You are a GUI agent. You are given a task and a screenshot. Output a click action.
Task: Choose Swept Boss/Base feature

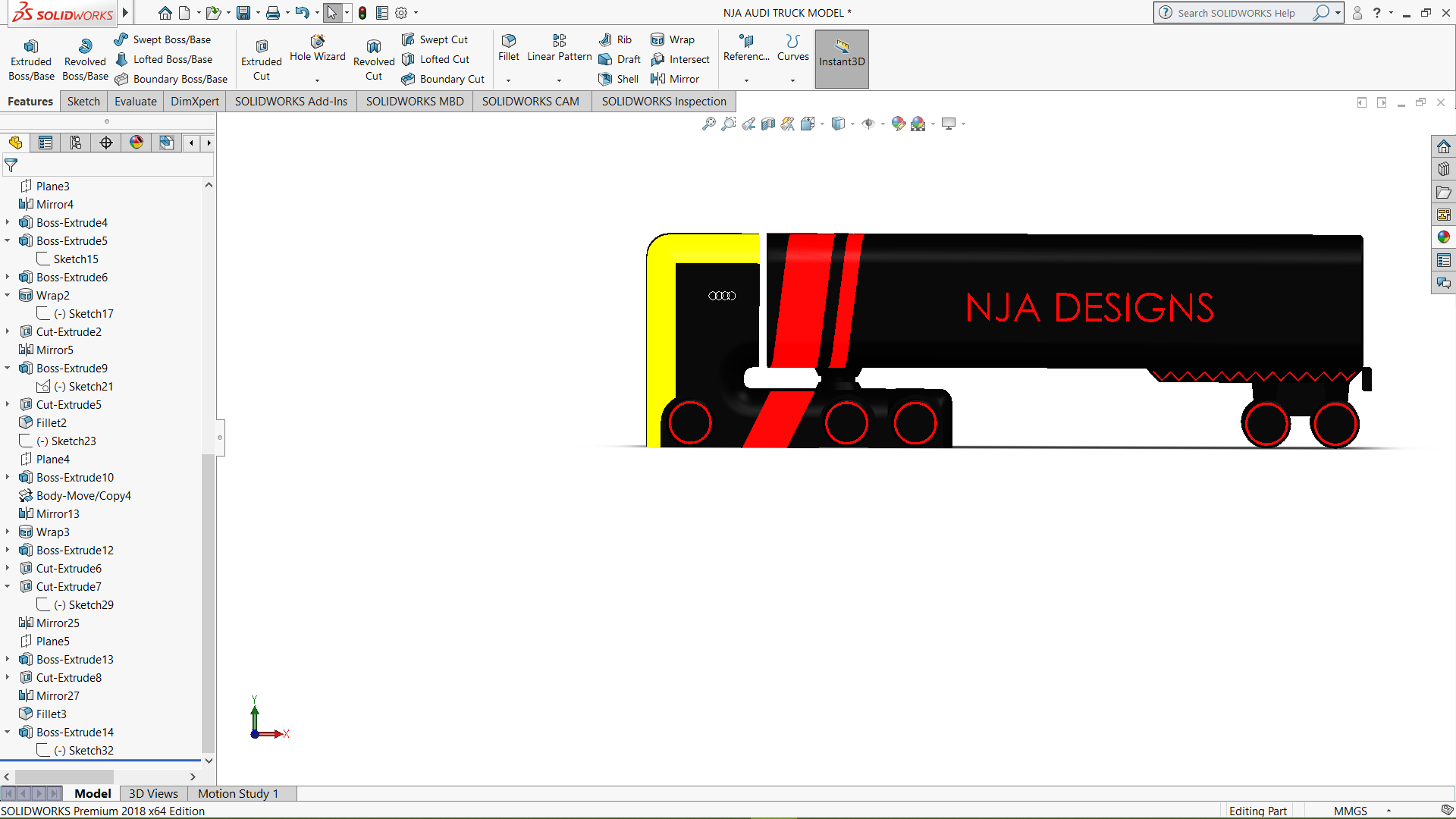[x=163, y=39]
